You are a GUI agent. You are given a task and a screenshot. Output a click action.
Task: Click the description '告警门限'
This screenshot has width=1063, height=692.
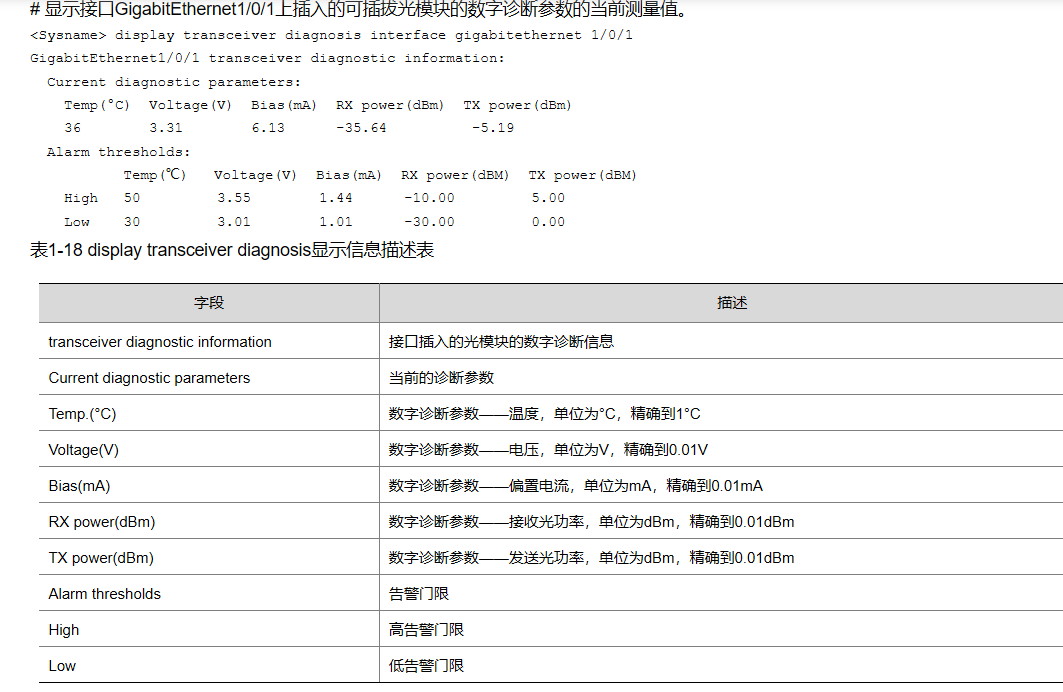(x=418, y=593)
